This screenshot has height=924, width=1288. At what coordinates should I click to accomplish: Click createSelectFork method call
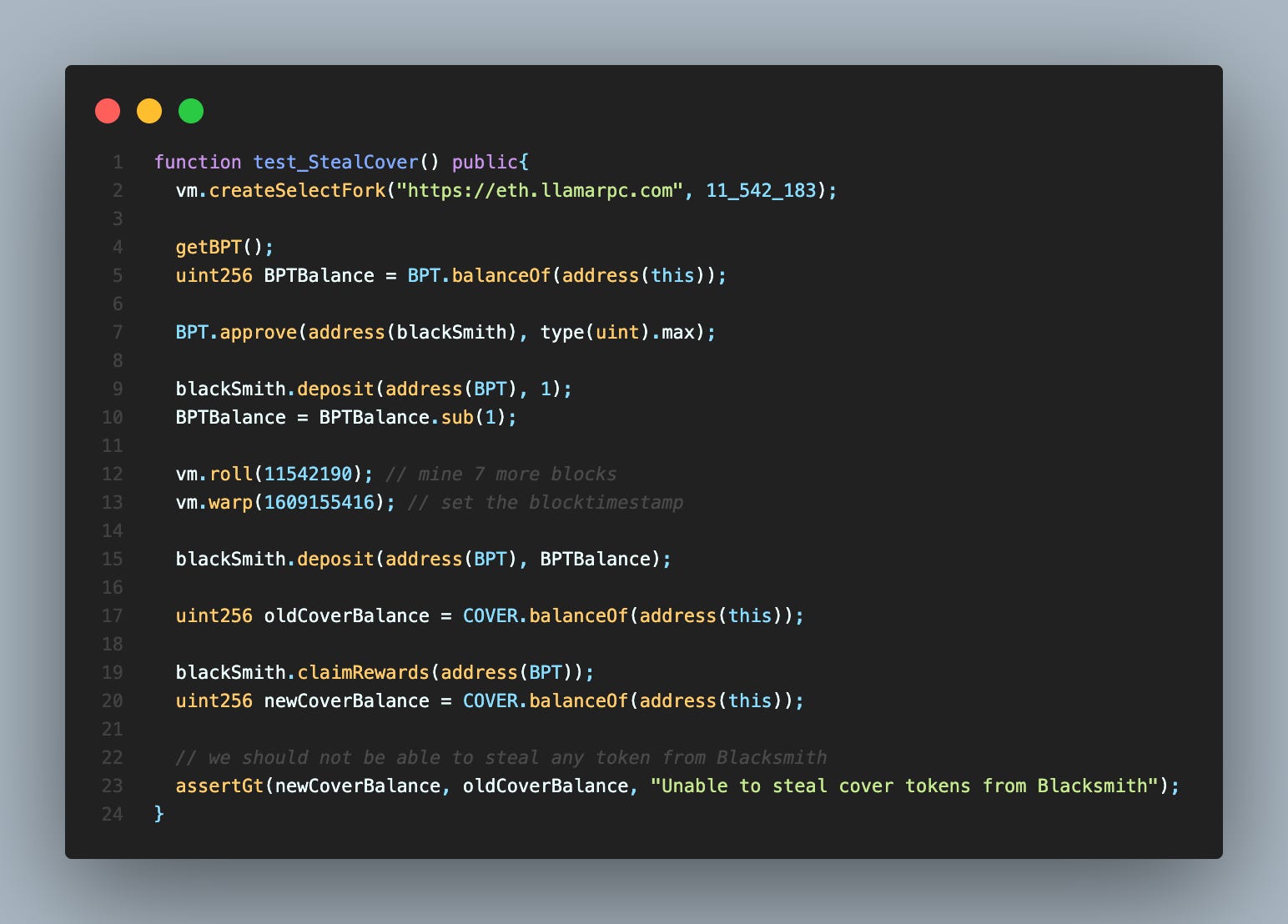pyautogui.click(x=298, y=190)
